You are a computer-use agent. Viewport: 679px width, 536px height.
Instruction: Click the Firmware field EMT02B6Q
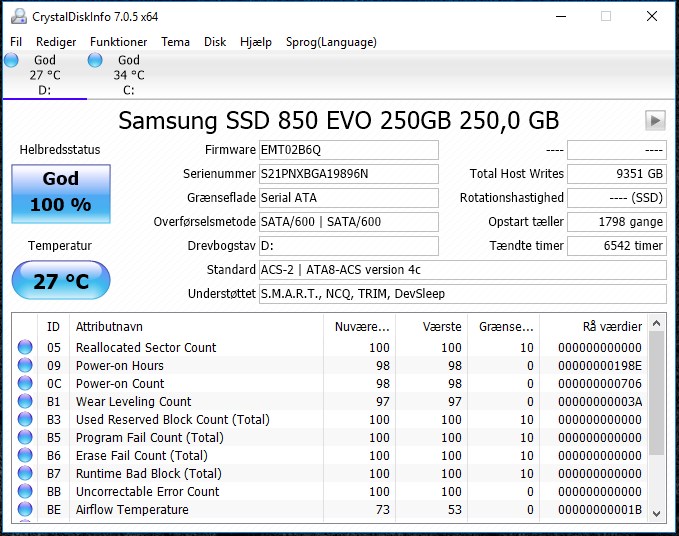click(x=349, y=150)
